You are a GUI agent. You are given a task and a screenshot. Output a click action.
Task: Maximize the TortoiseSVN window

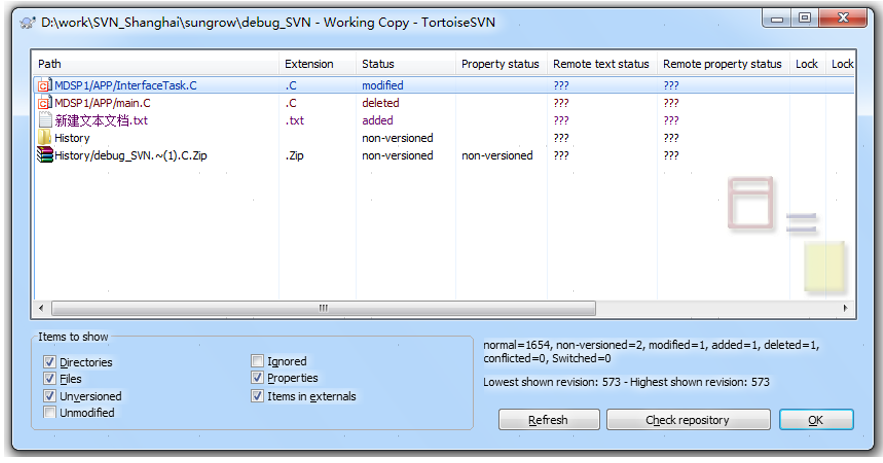[x=805, y=19]
